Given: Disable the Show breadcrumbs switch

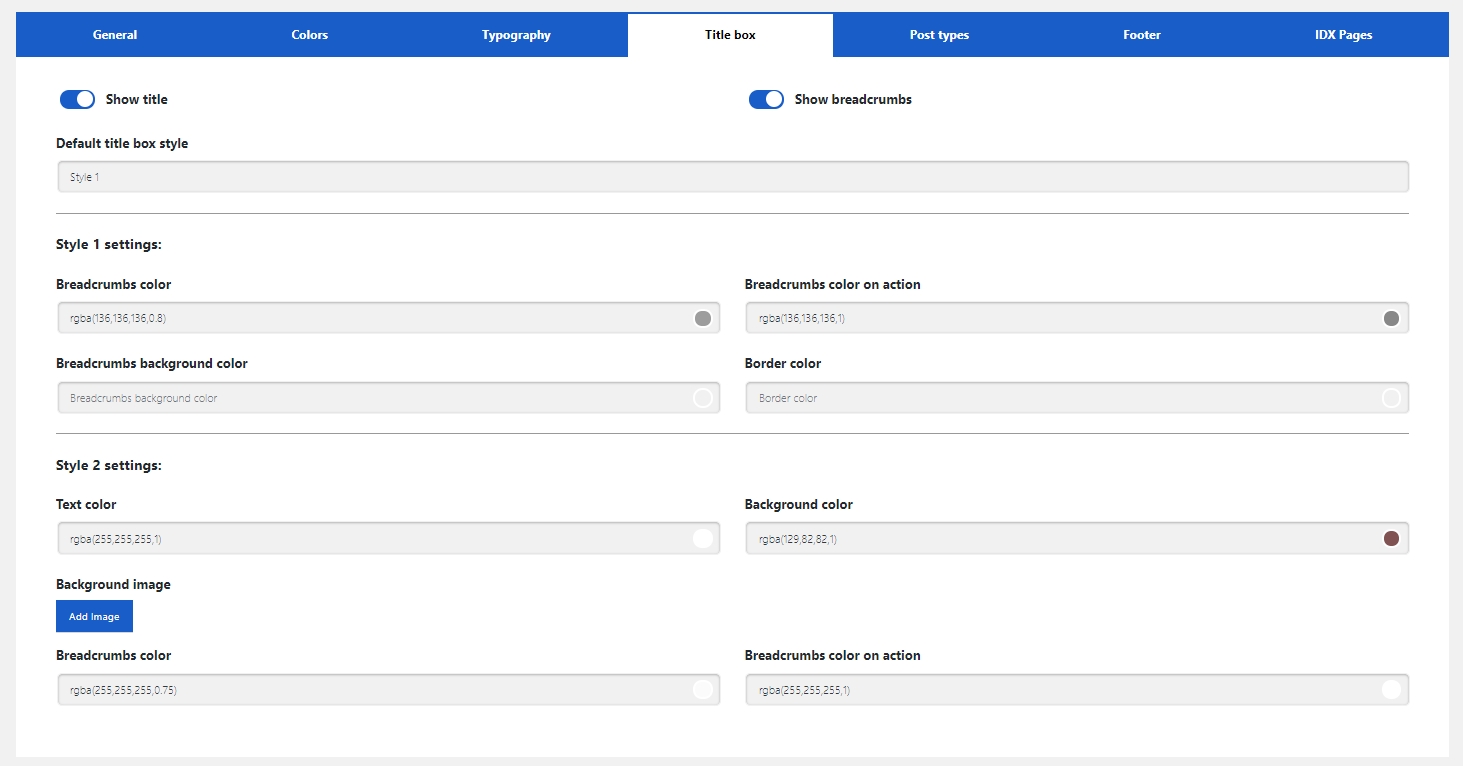Looking at the screenshot, I should 766,99.
